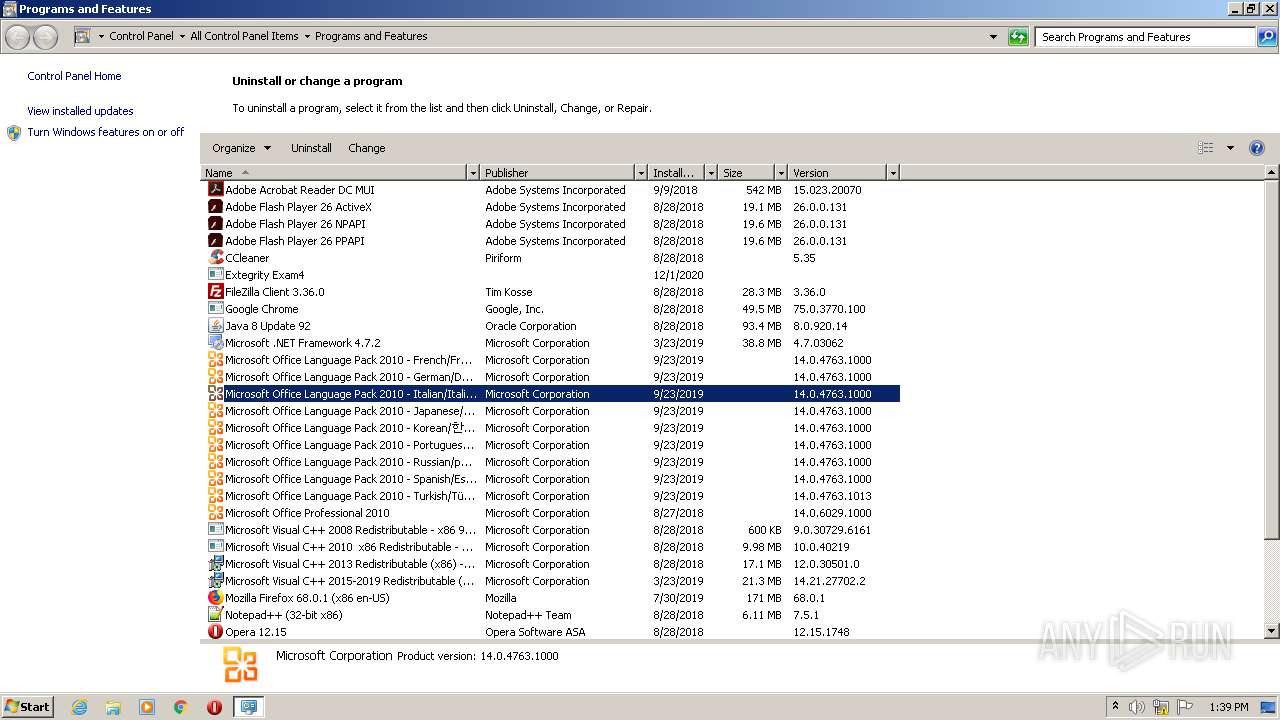This screenshot has height=720, width=1280.
Task: Click the volume icon in system tray
Action: tap(1137, 707)
